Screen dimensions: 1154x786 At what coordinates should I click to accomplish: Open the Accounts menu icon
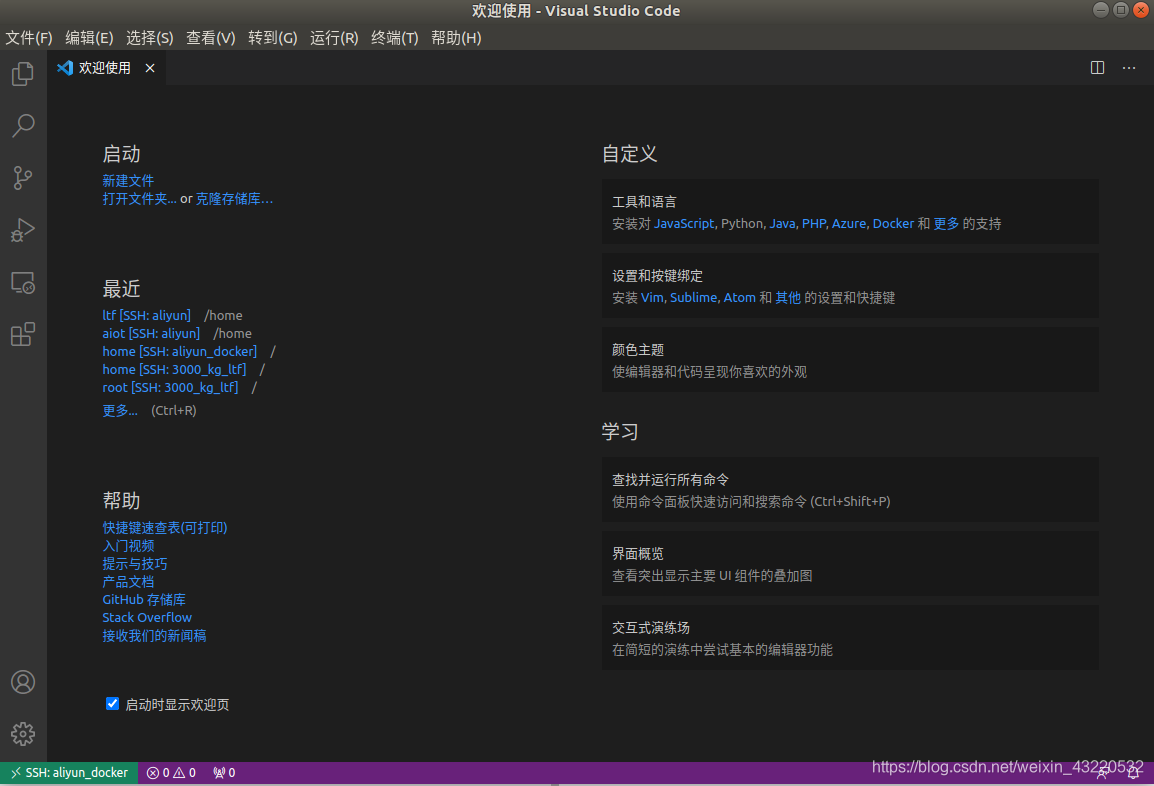23,682
